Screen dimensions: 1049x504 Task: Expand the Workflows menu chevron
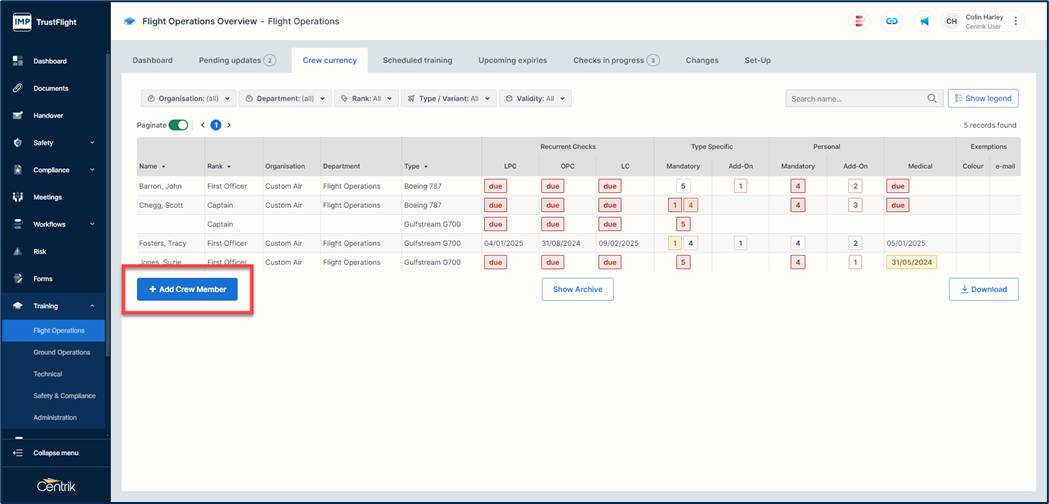tap(92, 224)
